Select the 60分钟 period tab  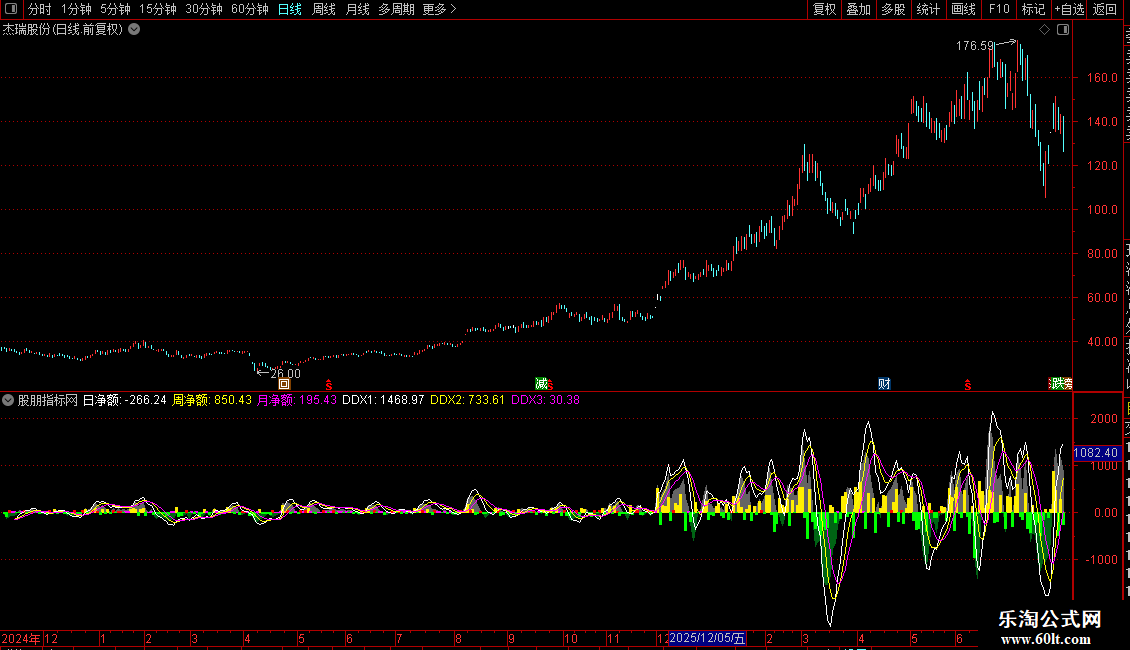click(x=249, y=9)
